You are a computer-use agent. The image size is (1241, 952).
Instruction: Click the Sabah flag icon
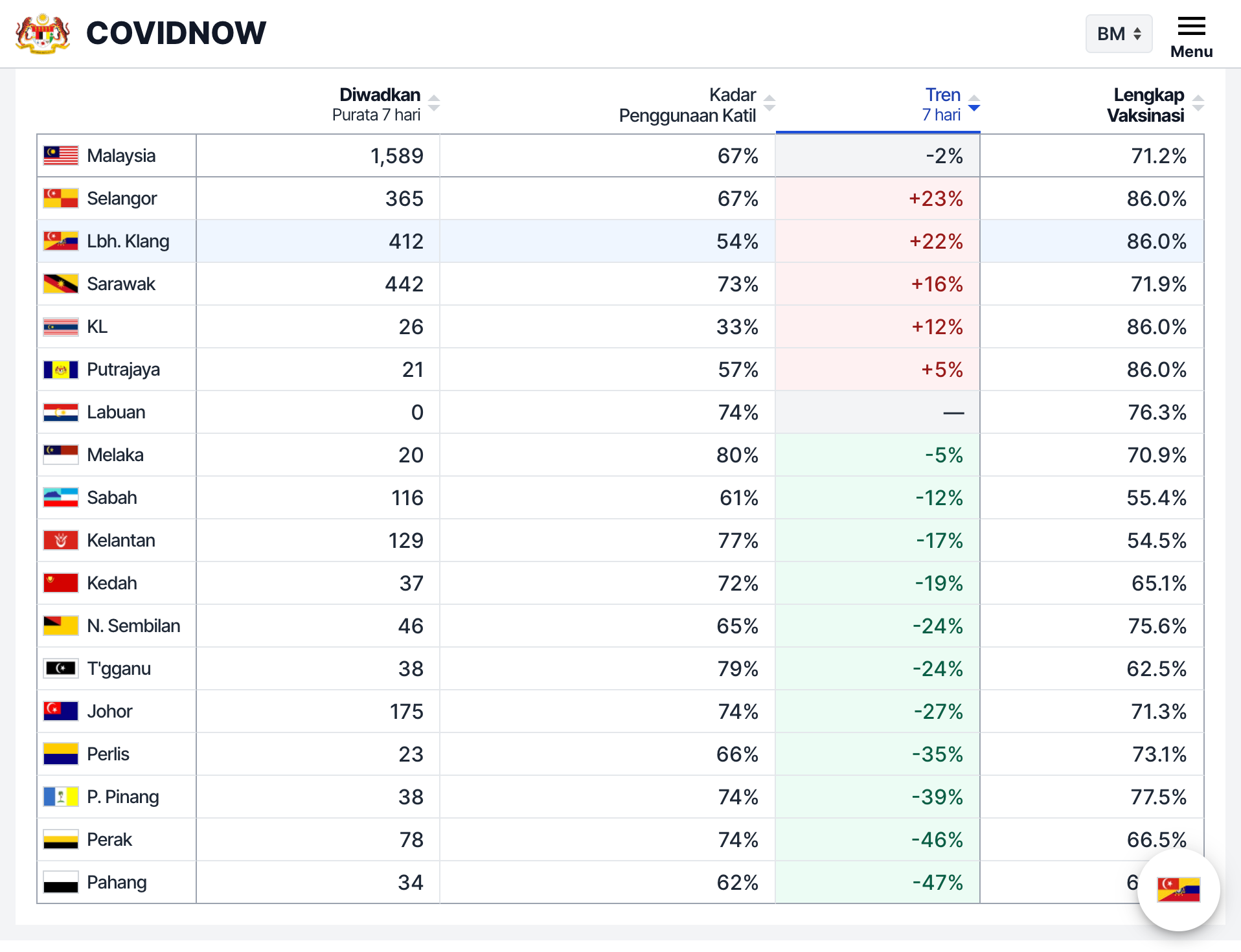click(x=61, y=497)
